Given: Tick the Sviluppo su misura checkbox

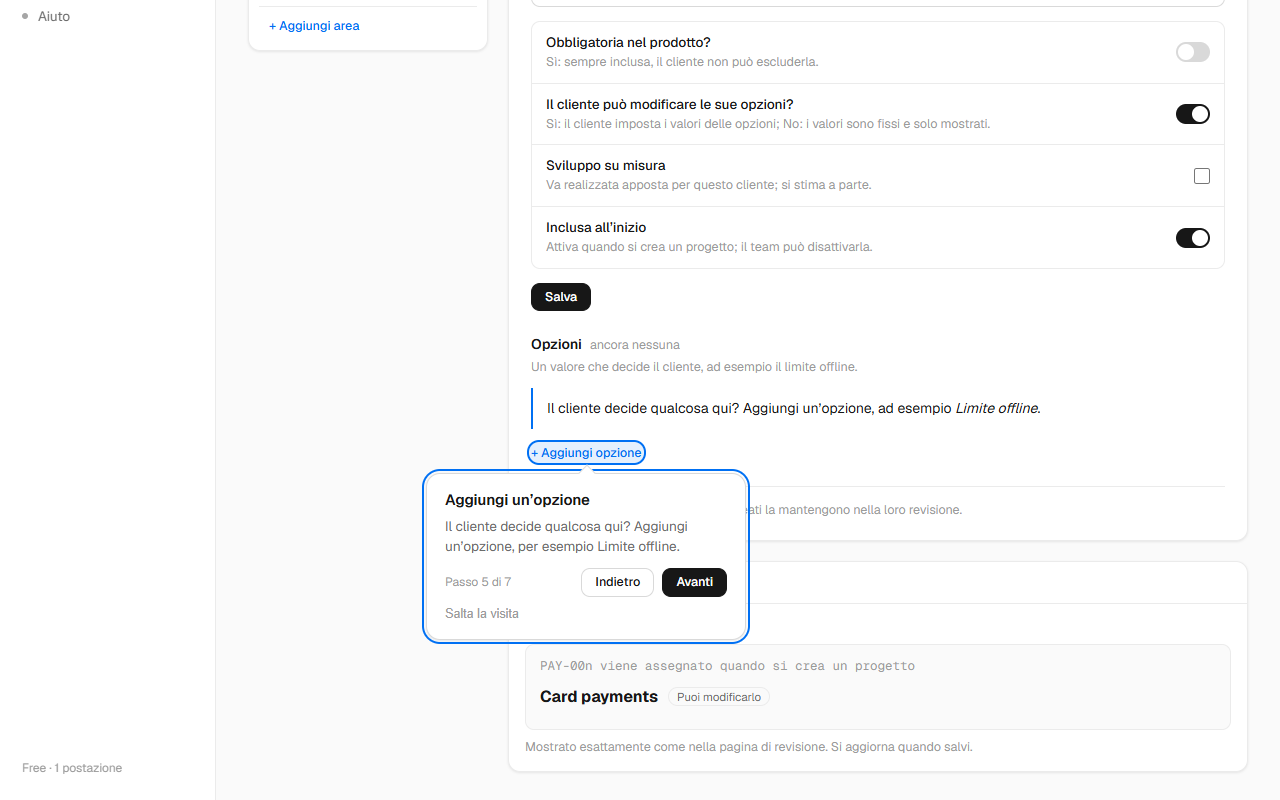Looking at the screenshot, I should [1202, 176].
